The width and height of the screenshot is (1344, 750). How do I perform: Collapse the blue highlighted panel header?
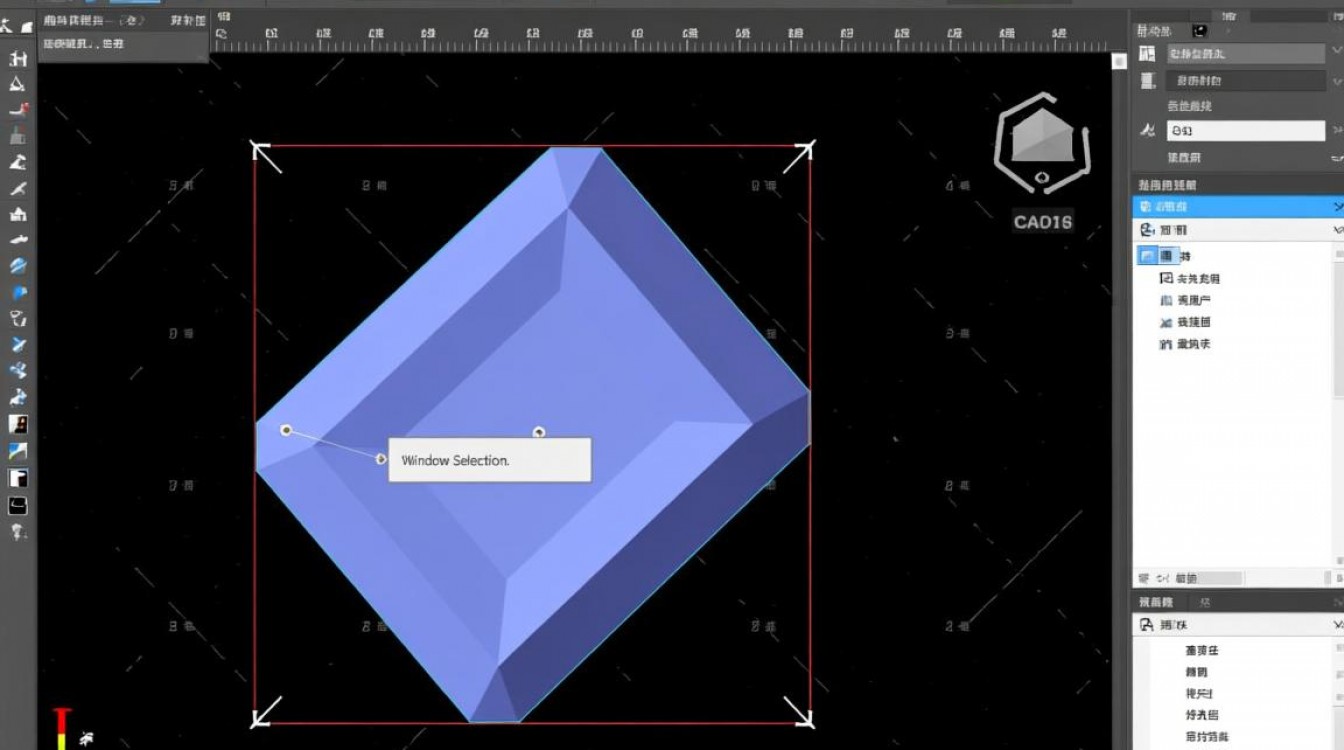point(1338,207)
